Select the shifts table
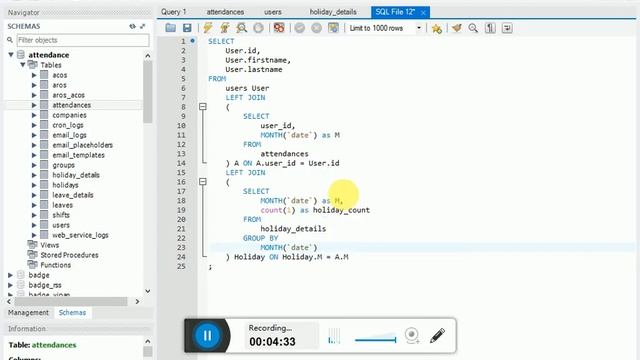This screenshot has width=640, height=360. [x=61, y=215]
